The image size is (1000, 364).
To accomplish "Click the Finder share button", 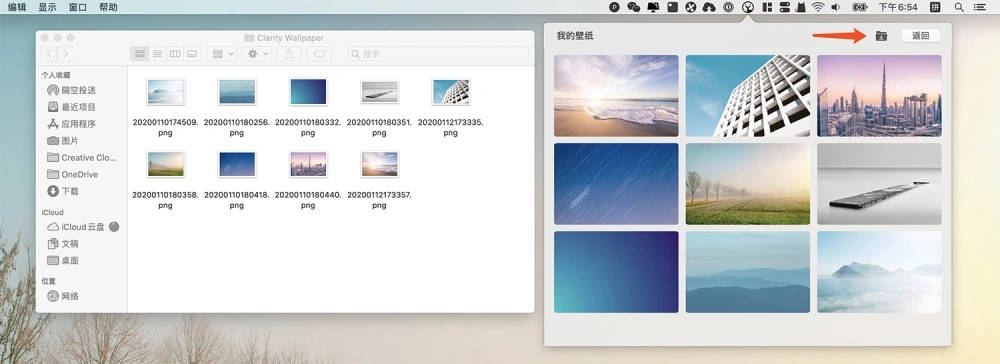I will tap(289, 54).
